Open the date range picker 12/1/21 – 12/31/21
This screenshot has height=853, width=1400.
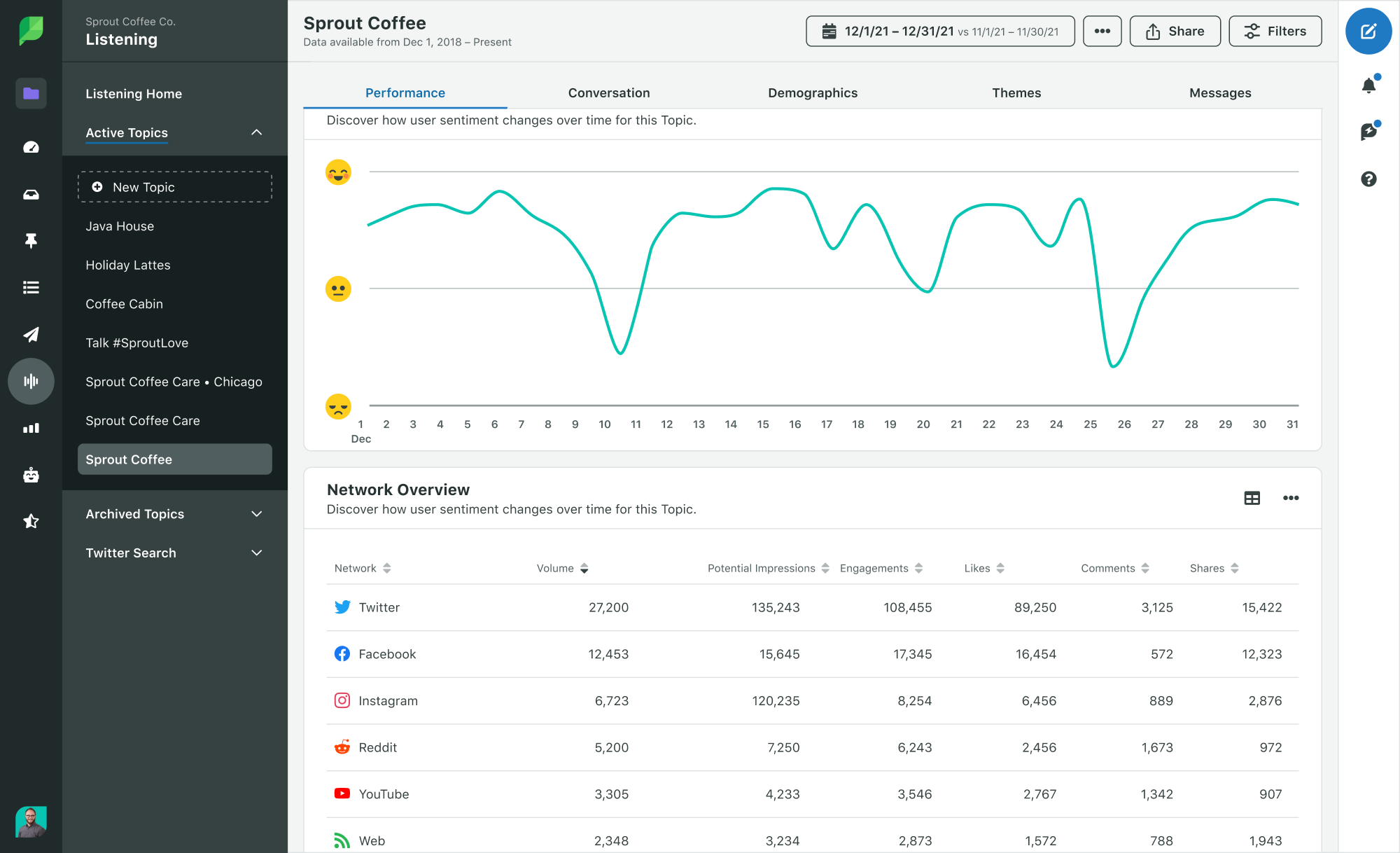[939, 31]
